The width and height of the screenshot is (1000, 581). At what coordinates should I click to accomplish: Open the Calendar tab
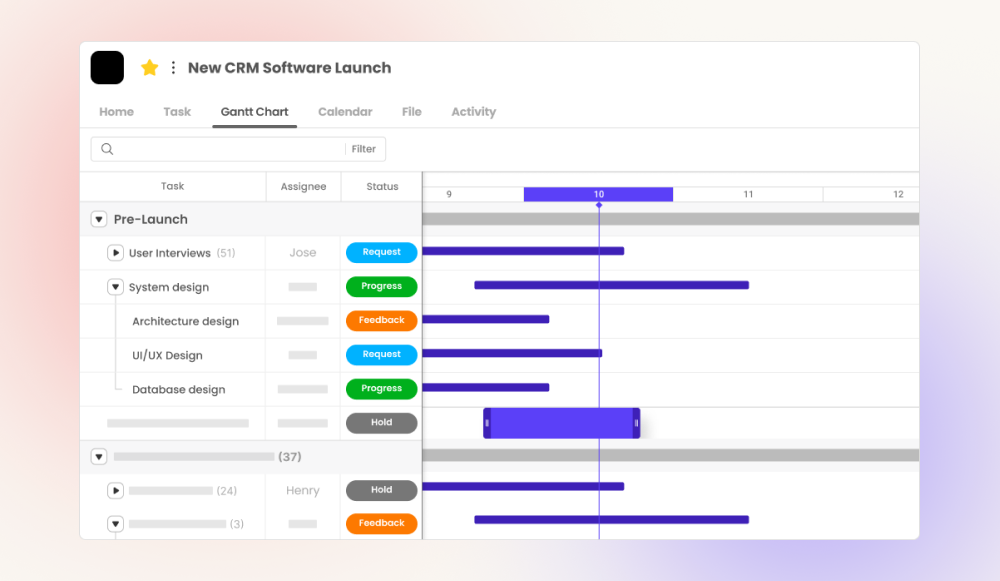pyautogui.click(x=345, y=112)
